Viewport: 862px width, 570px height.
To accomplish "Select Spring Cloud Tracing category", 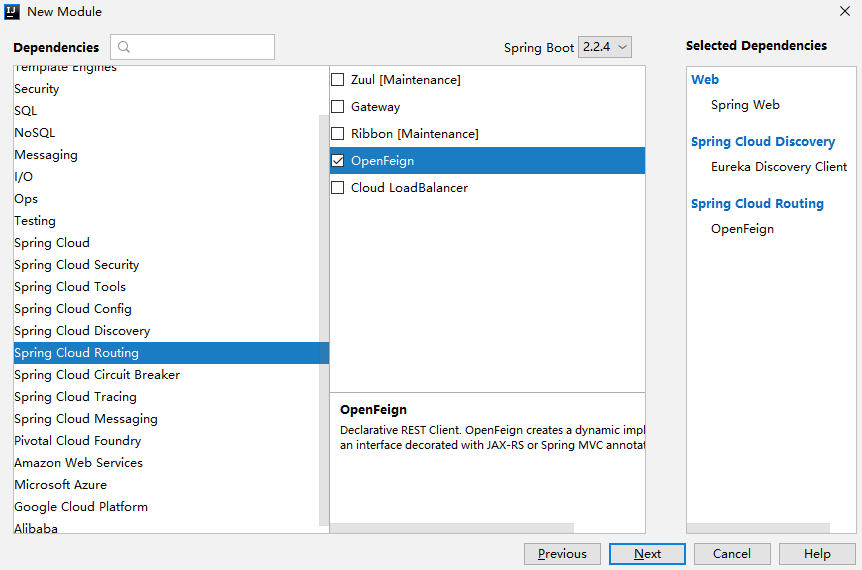I will (171, 396).
